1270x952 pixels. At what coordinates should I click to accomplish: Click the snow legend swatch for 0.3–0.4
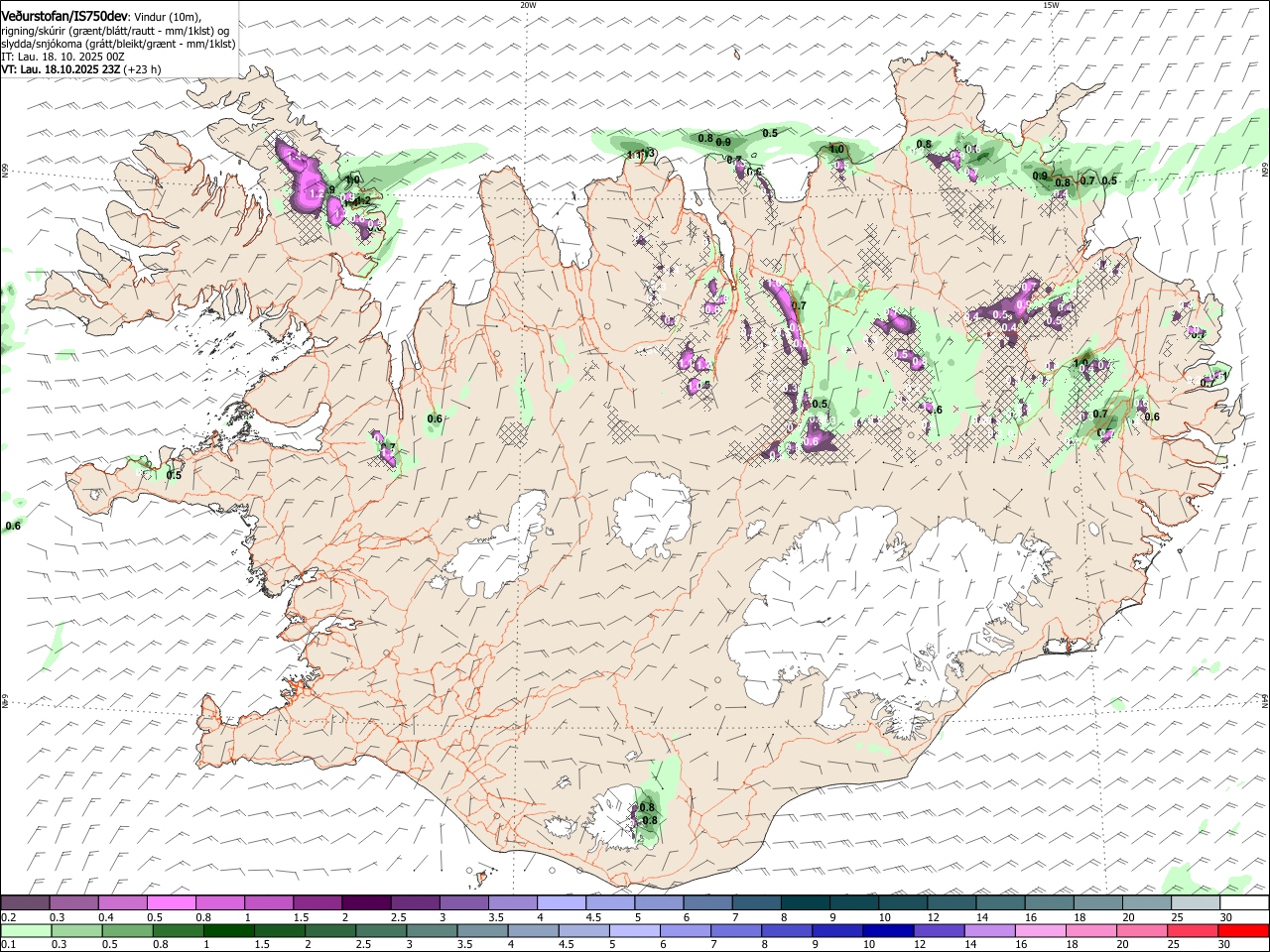(74, 902)
